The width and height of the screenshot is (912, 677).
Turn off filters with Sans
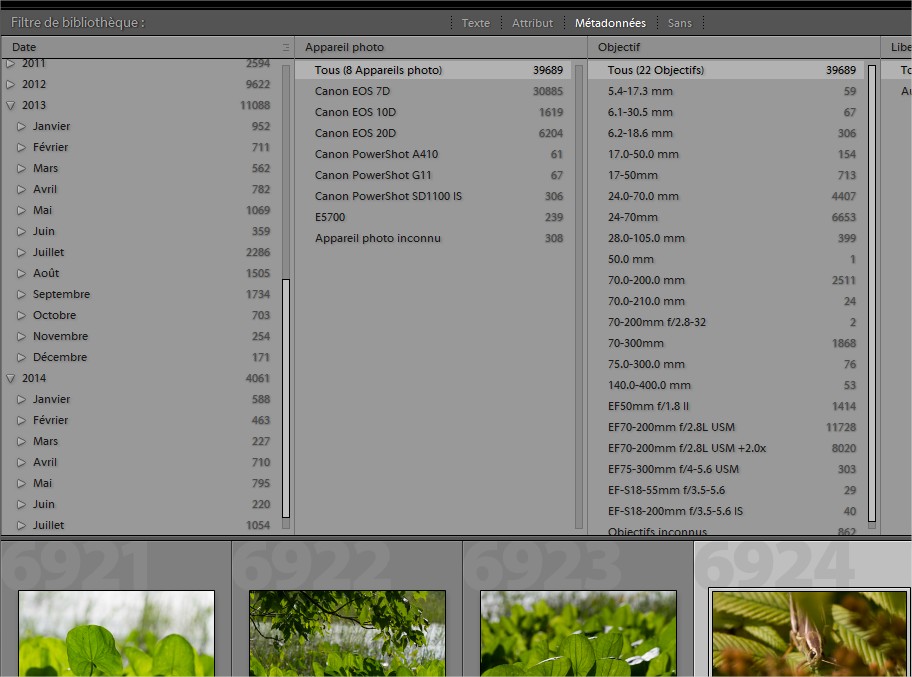click(x=679, y=23)
